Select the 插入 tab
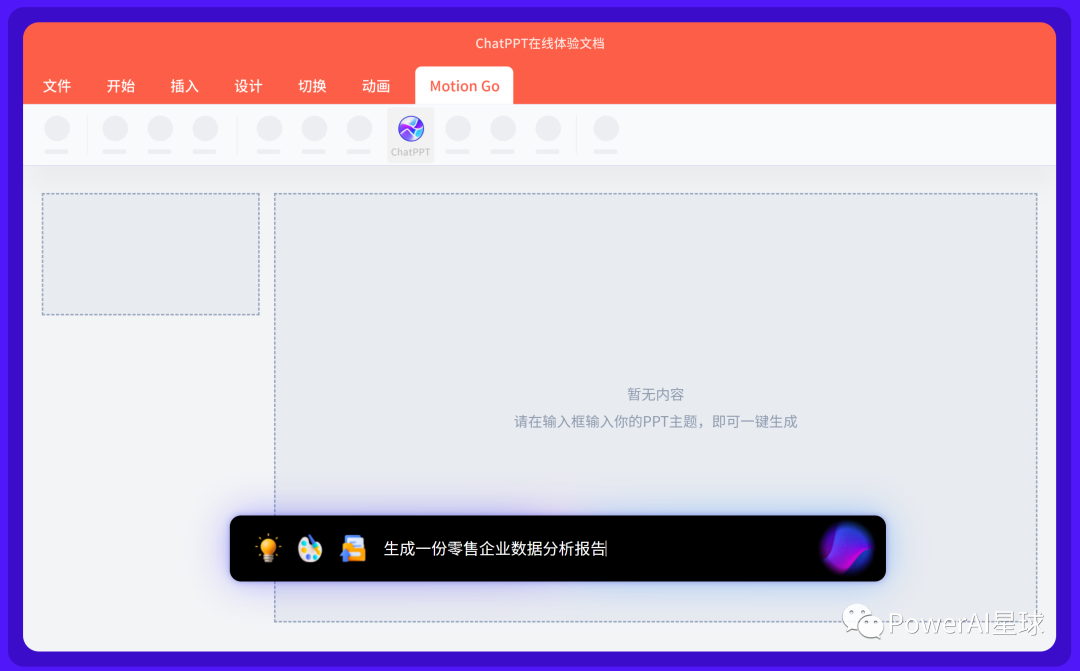Viewport: 1080px width, 671px height. pyautogui.click(x=184, y=86)
